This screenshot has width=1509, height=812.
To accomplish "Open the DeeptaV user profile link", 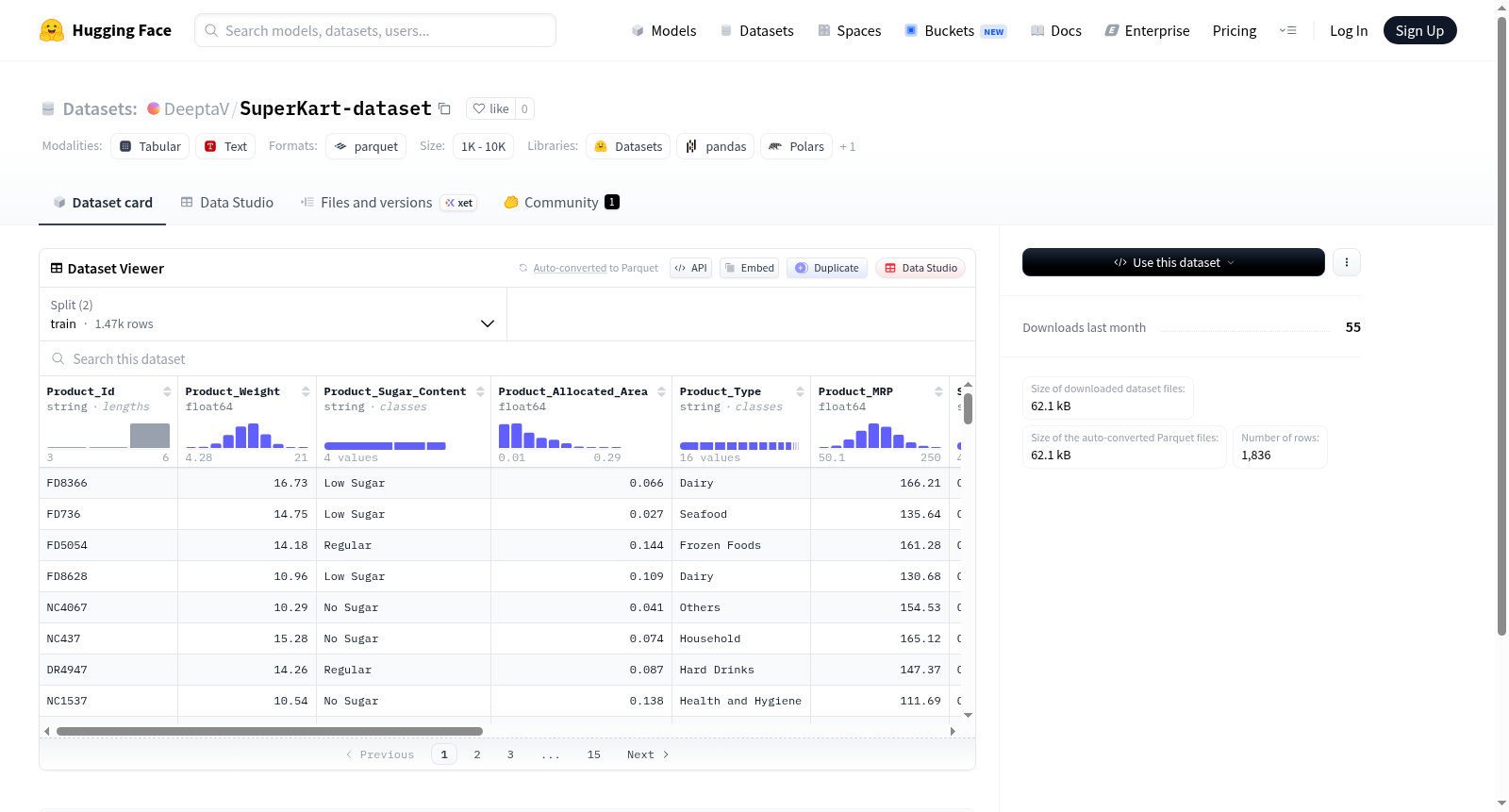I will coord(196,108).
